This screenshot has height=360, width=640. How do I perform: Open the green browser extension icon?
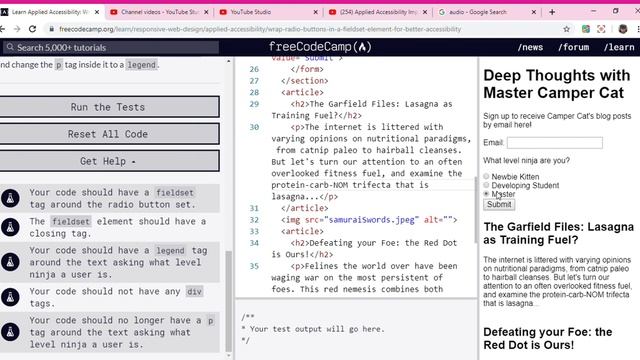pos(586,29)
